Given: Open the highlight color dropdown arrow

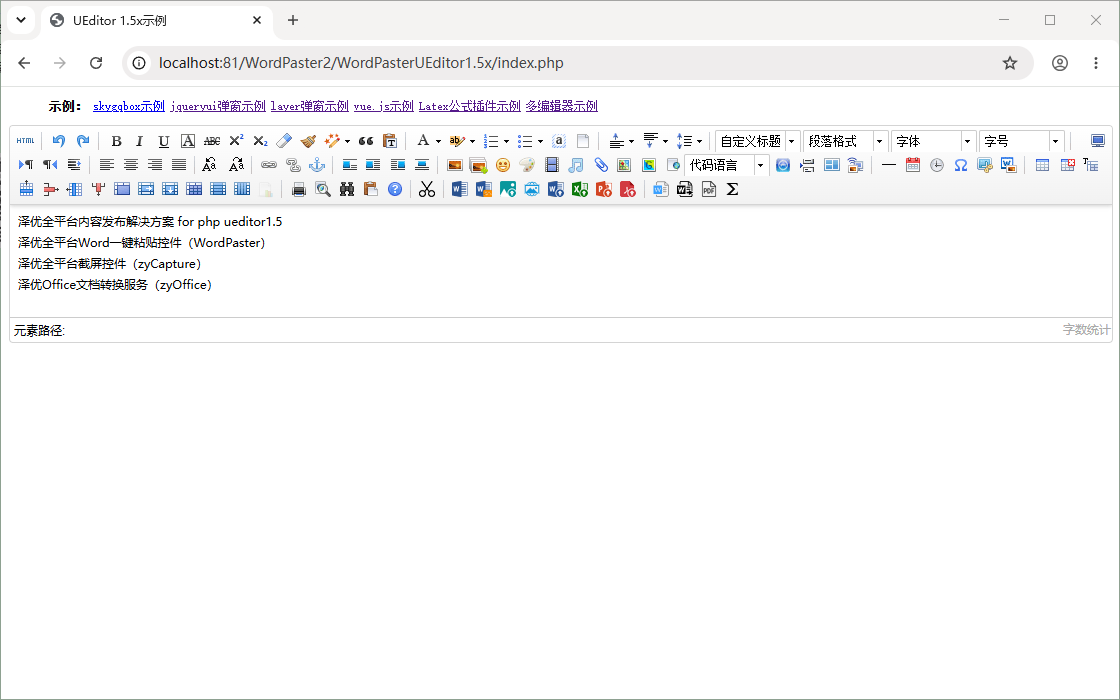Looking at the screenshot, I should pyautogui.click(x=472, y=141).
